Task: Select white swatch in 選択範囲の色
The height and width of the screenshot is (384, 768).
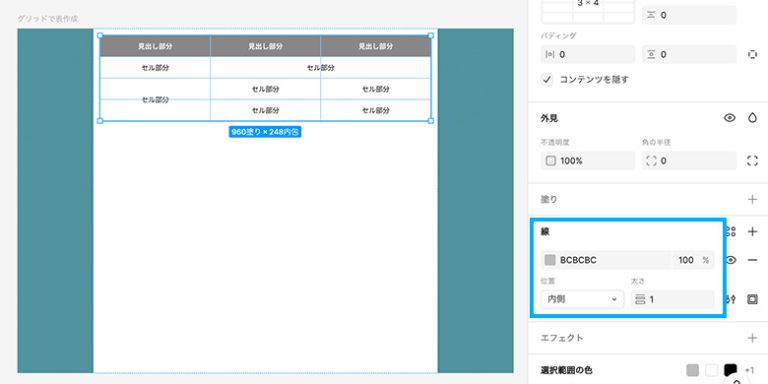Action: [711, 370]
